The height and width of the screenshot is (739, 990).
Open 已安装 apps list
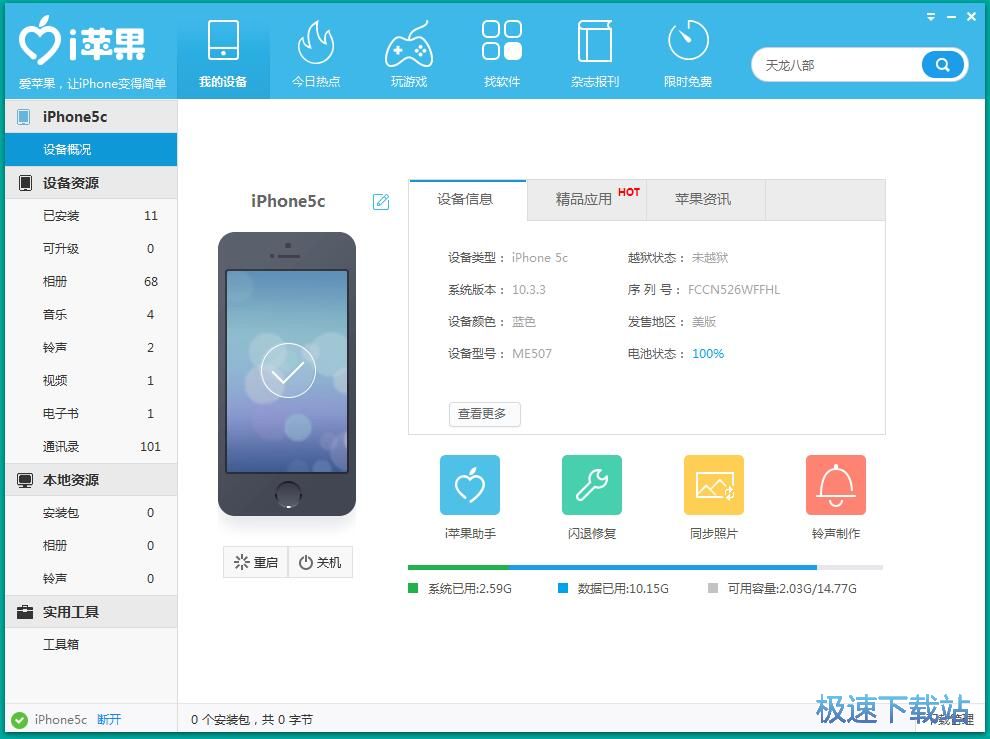91,216
